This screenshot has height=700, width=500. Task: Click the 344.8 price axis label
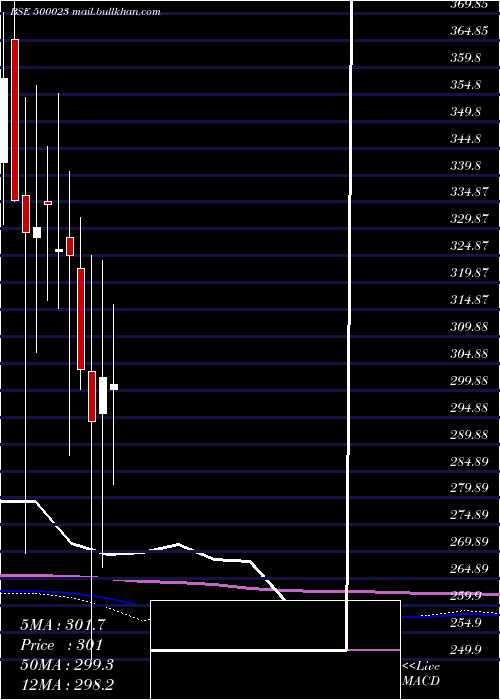point(466,138)
